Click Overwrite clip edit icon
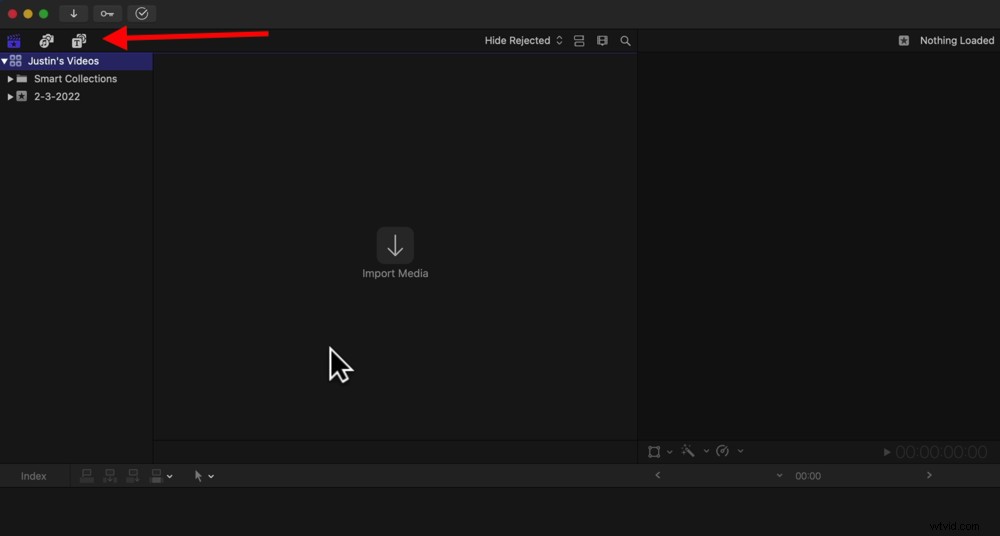This screenshot has width=1000, height=536. pos(156,476)
